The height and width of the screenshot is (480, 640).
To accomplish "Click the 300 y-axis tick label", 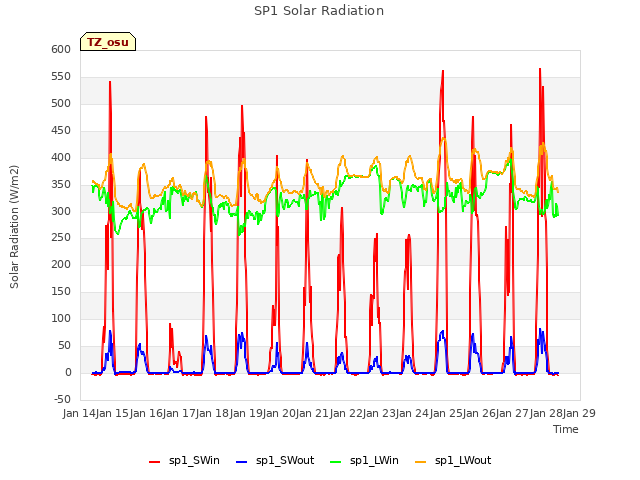I will tap(61, 211).
